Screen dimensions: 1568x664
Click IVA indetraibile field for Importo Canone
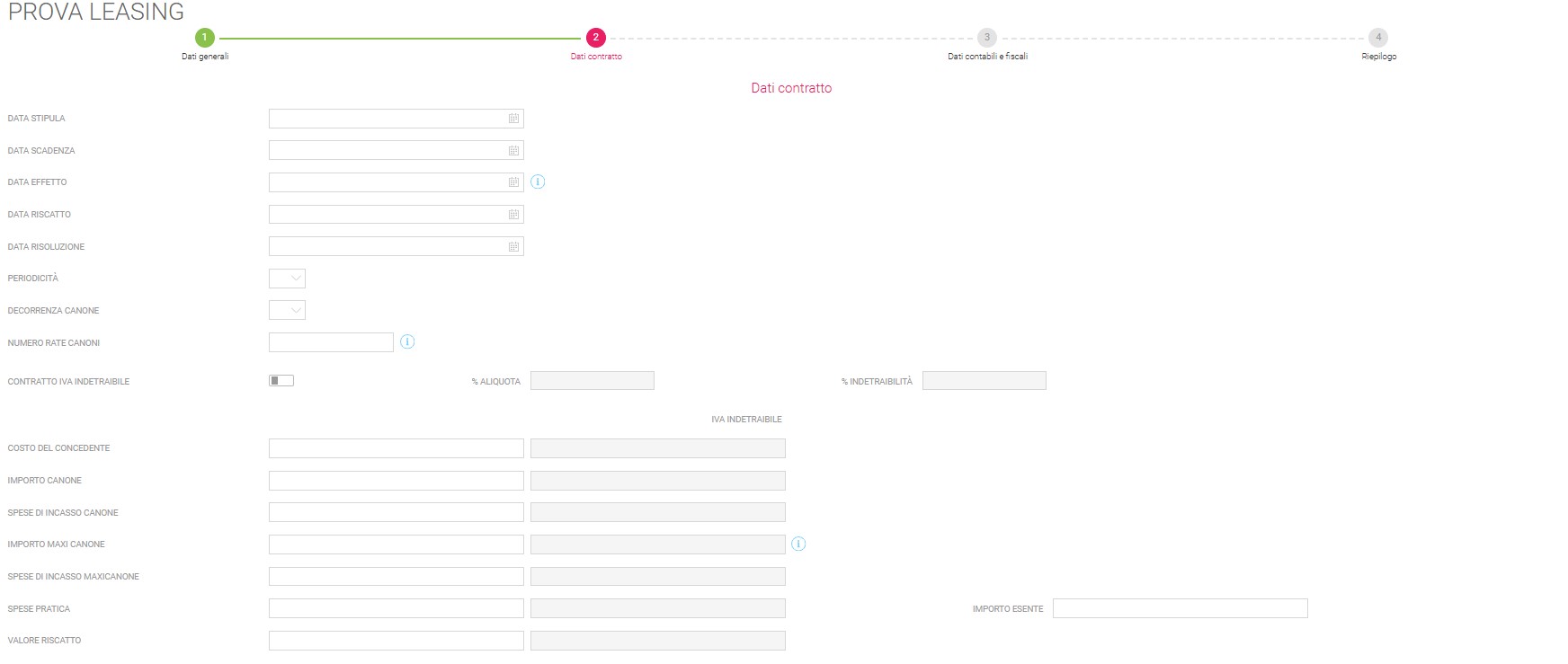pos(658,481)
